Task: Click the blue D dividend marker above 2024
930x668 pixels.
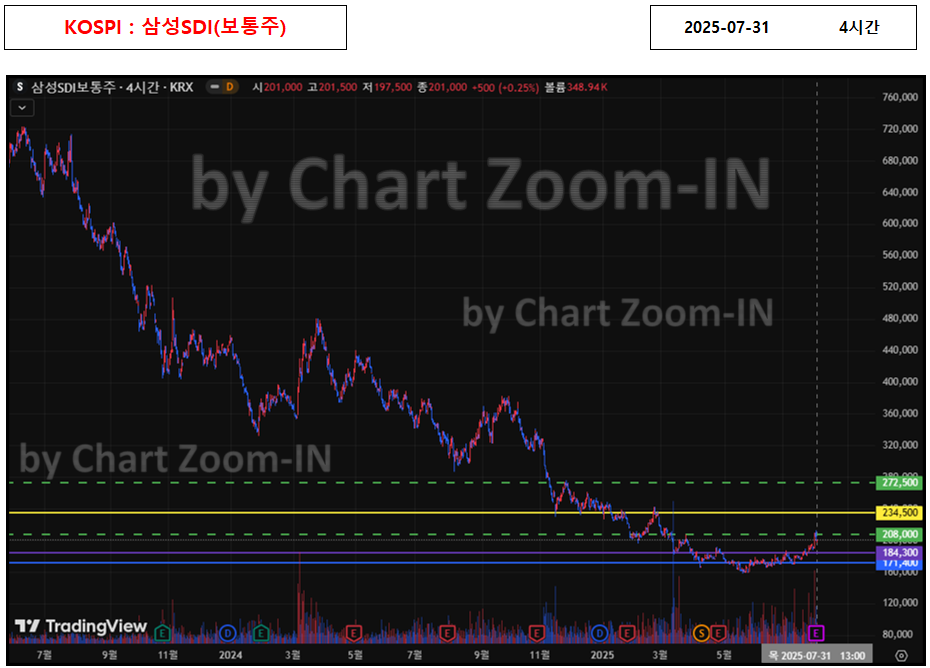Action: (x=228, y=634)
